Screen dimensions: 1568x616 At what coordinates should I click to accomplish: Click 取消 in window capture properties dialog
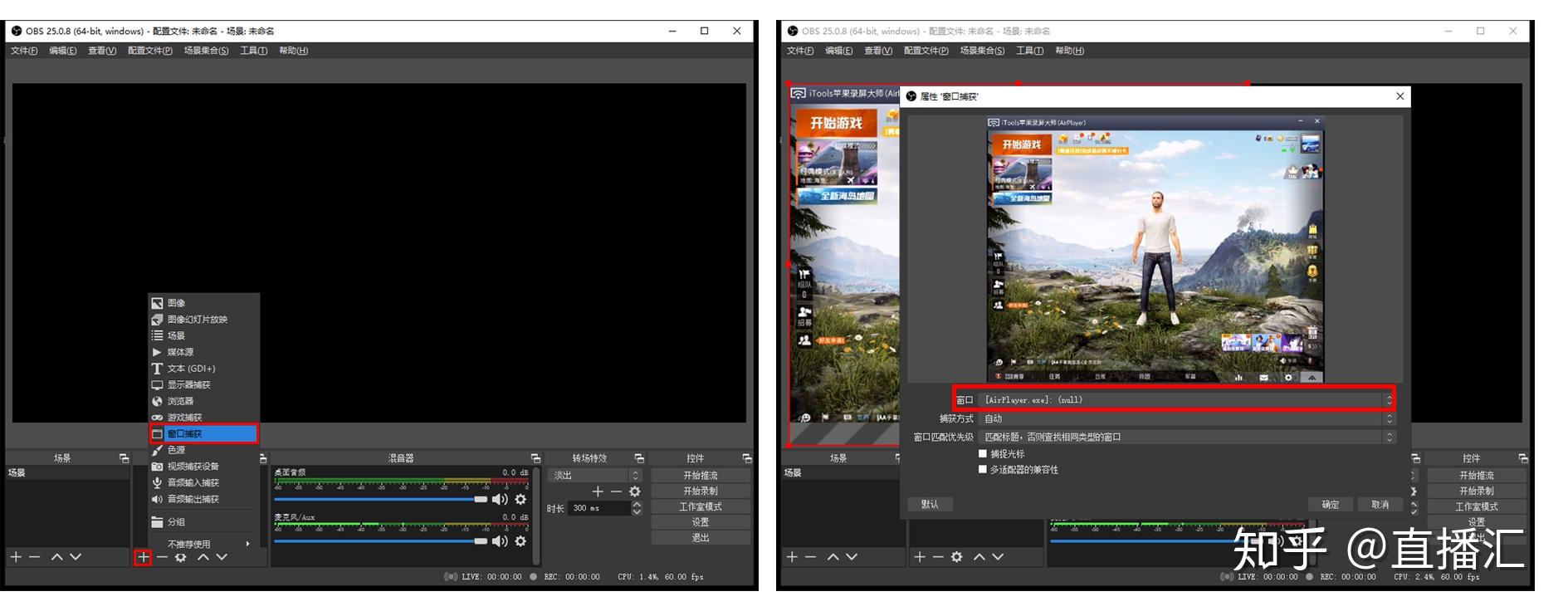(x=1380, y=505)
